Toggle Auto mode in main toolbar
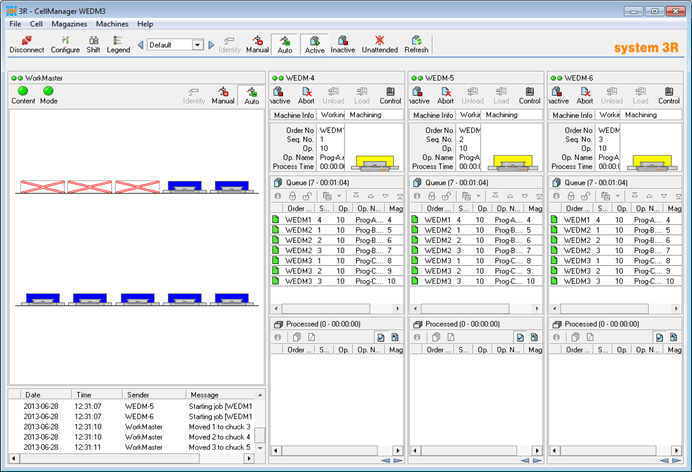692x472 pixels. point(285,45)
